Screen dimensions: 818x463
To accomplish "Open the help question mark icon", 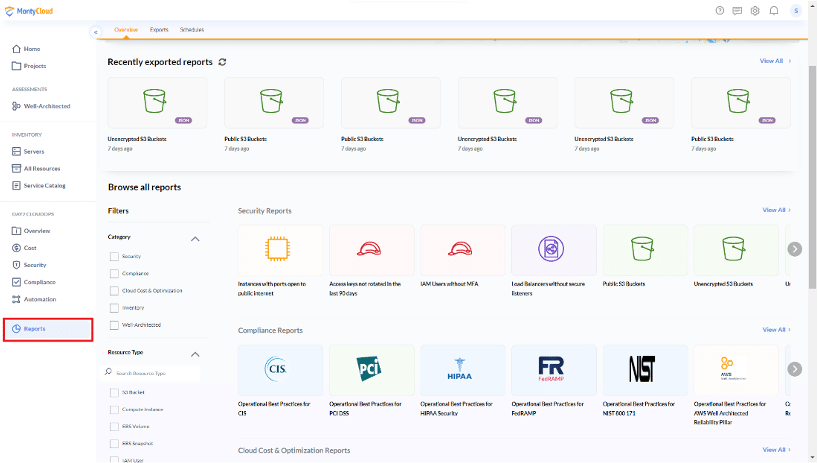I will point(720,11).
